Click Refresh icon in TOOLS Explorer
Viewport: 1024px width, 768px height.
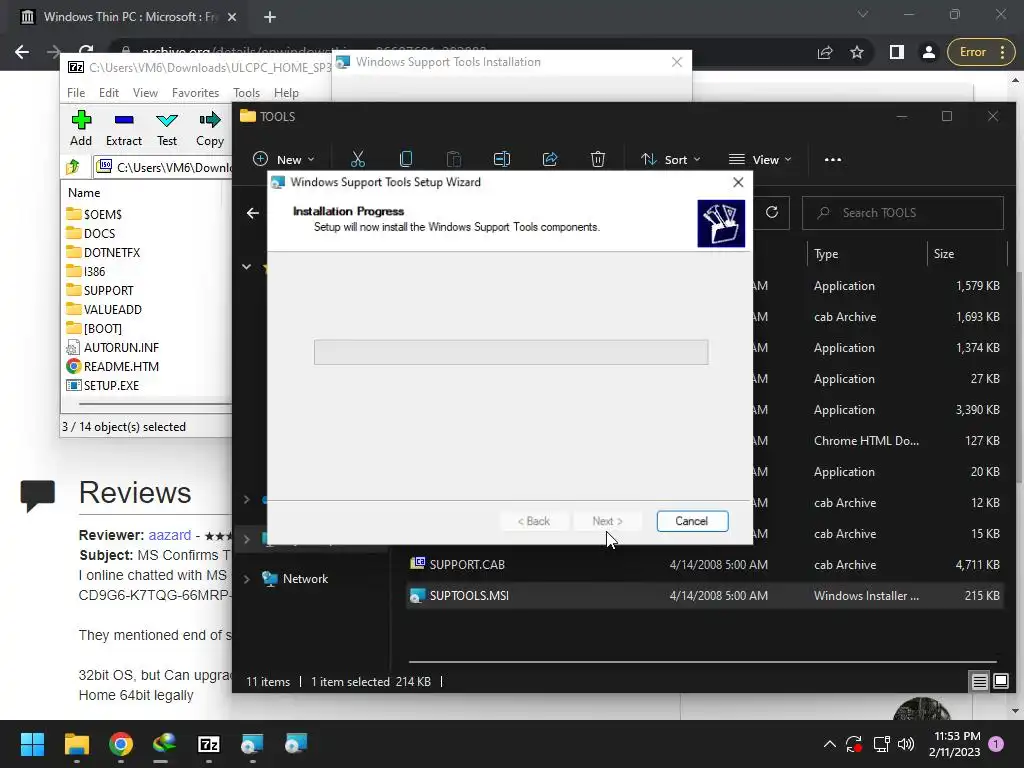[772, 212]
